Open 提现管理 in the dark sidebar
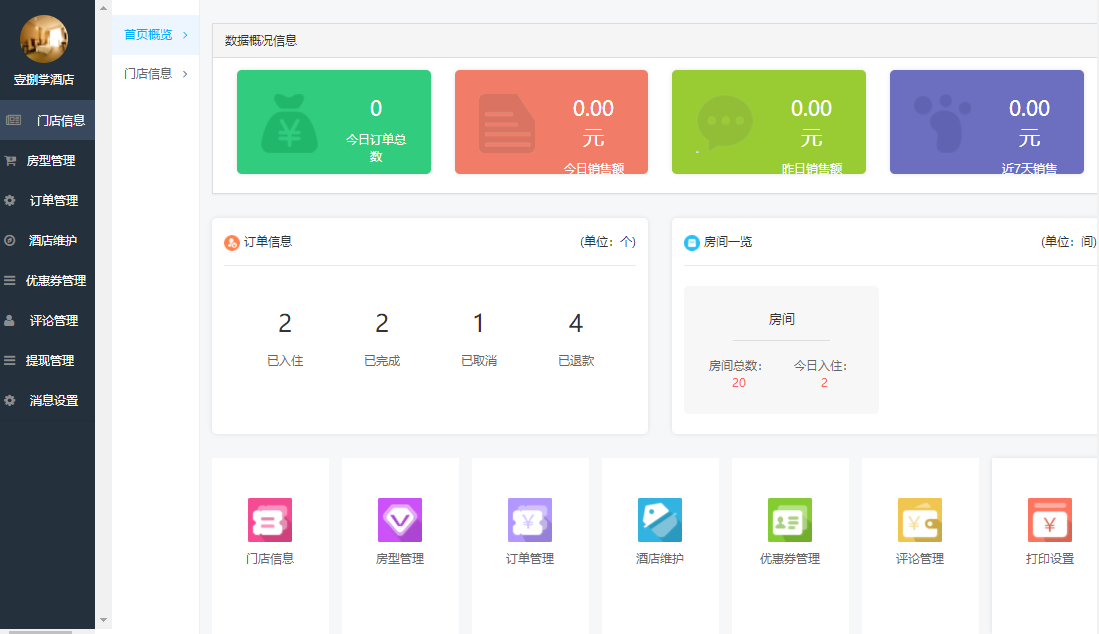 pyautogui.click(x=47, y=360)
